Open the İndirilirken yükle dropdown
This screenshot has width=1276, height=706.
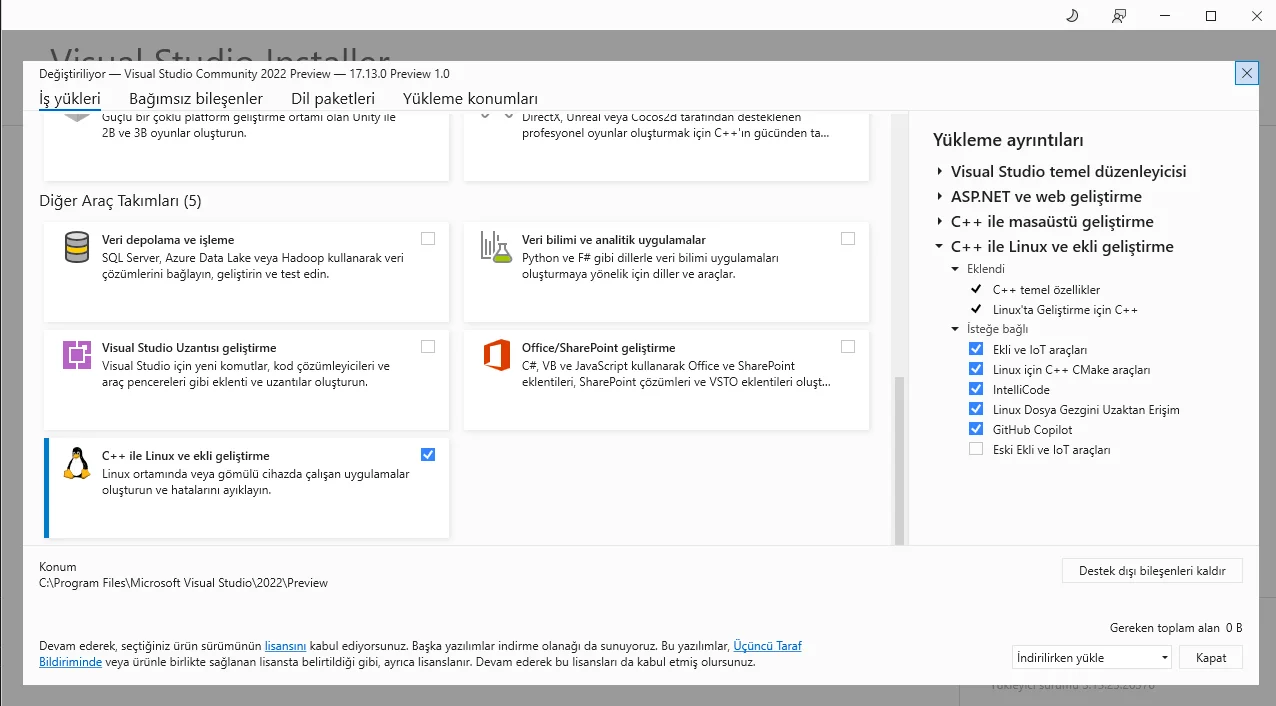[1092, 658]
